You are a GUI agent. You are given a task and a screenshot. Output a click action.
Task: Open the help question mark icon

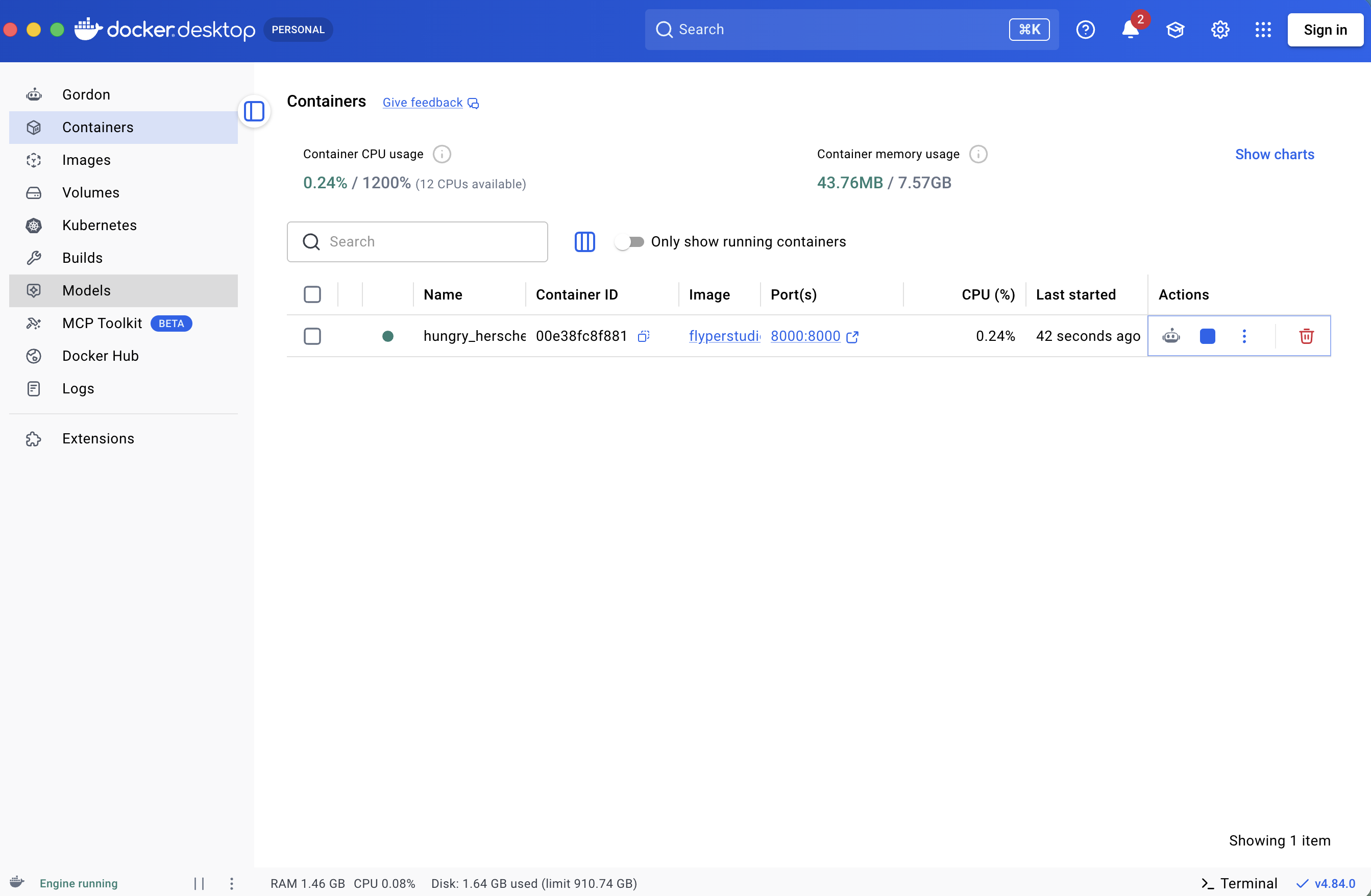[1085, 30]
